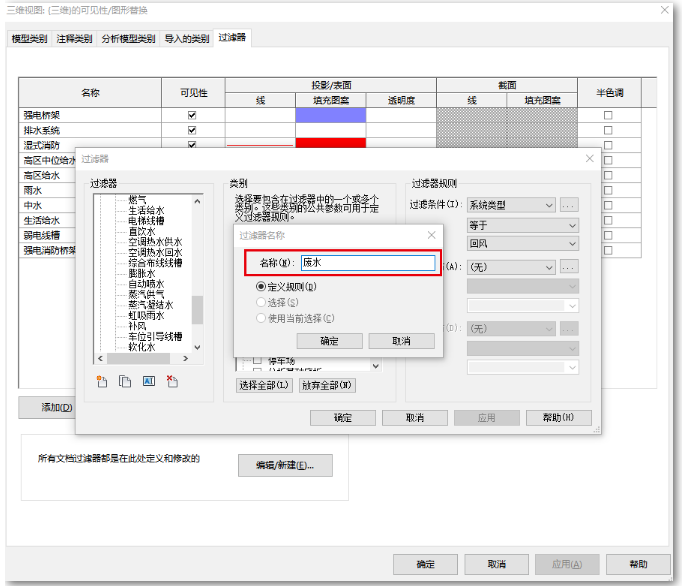This screenshot has height=586, width=687.
Task: Toggle visibility checkbox for 强电桥架
Action: coord(192,115)
